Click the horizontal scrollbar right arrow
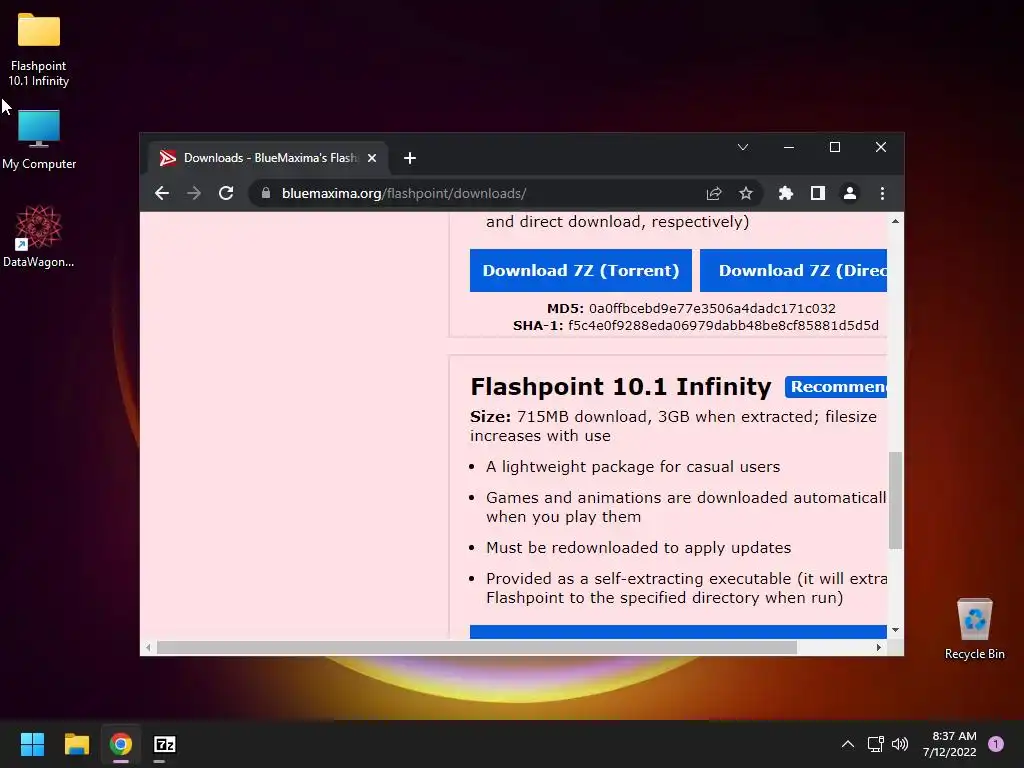The image size is (1024, 768). [878, 647]
